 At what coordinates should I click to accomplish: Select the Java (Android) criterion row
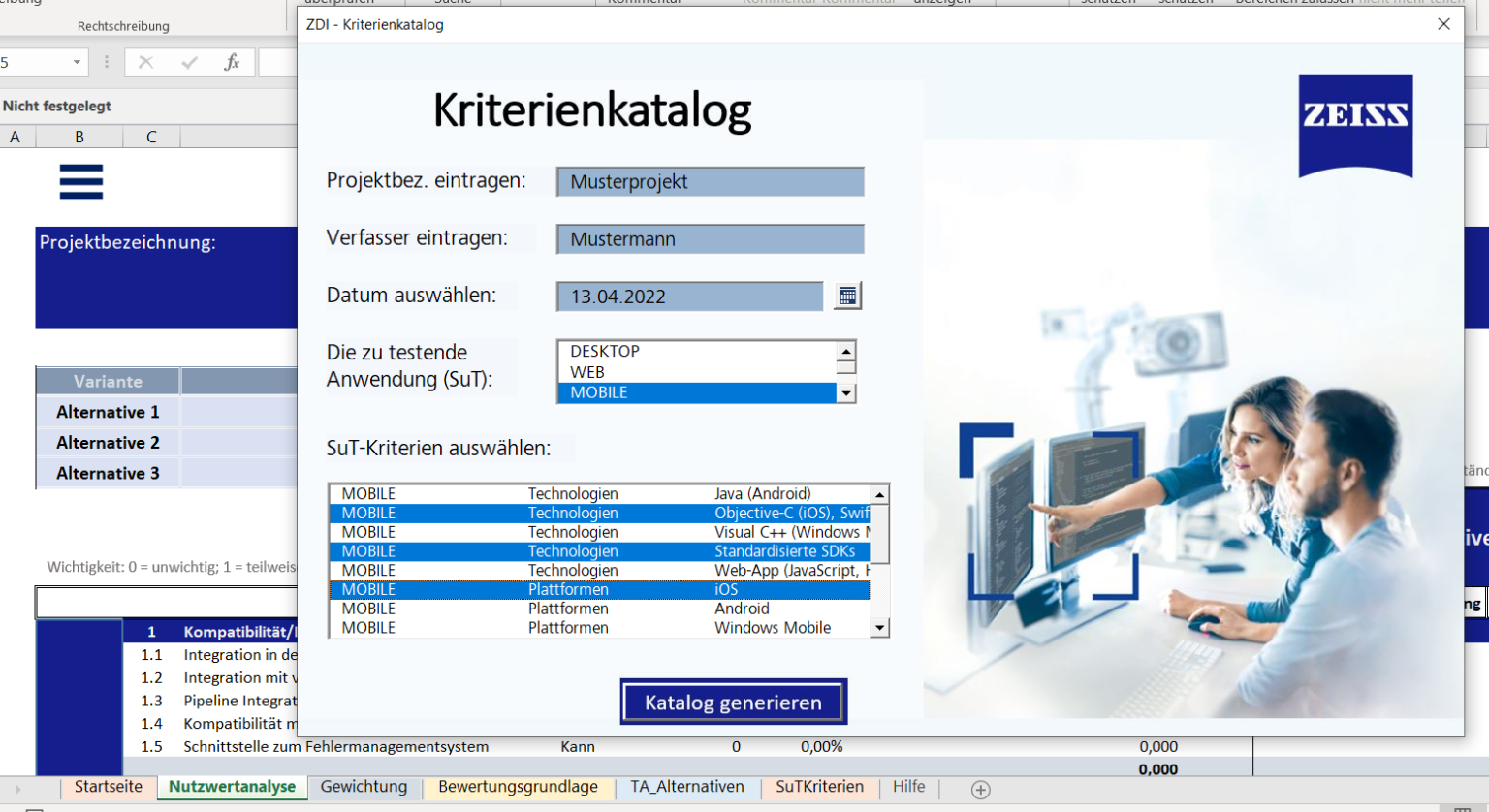599,494
